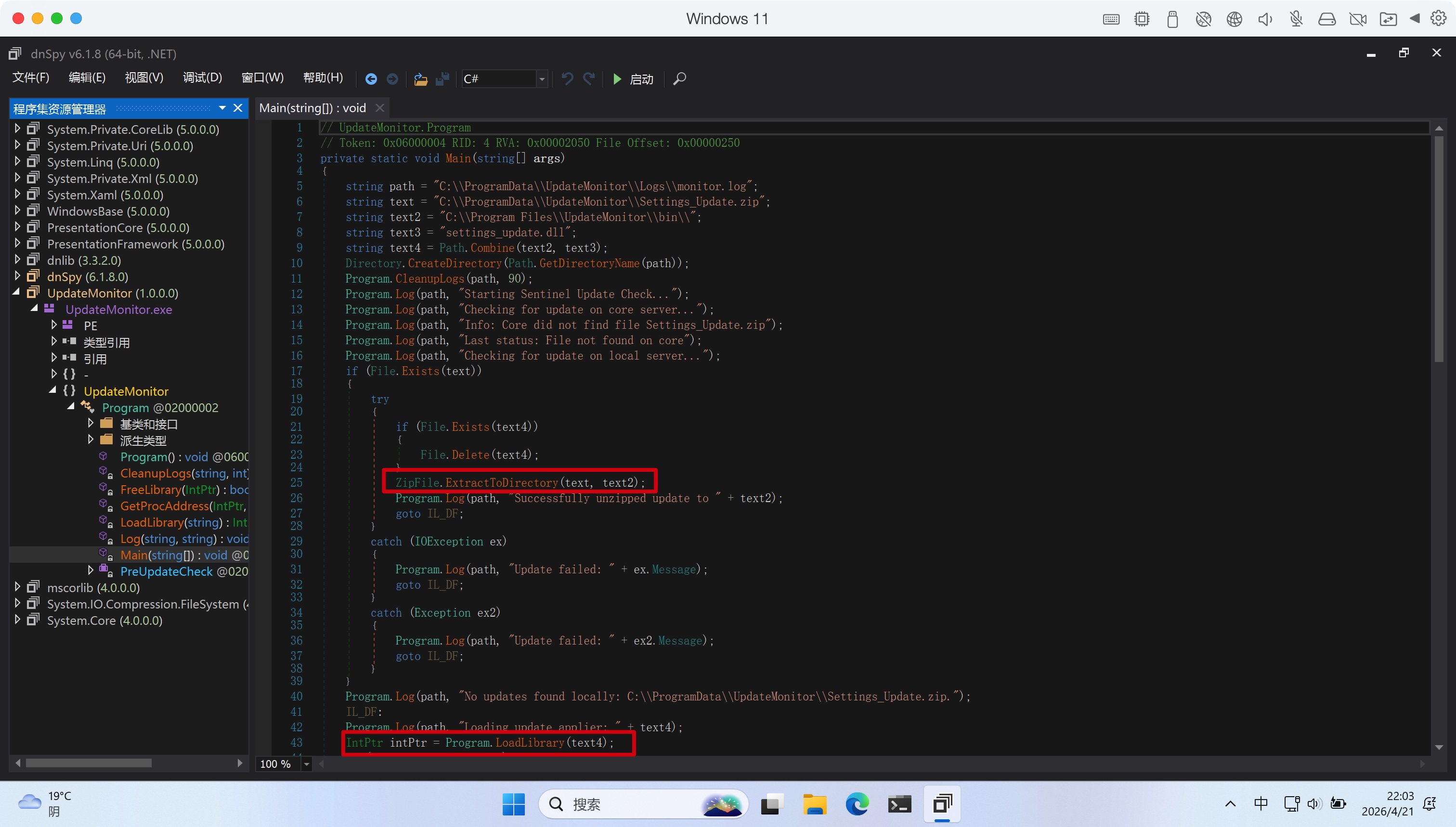Viewport: 1456px width, 827px height.
Task: Select dnSpy (6.1.8.0) assembly
Action: point(88,277)
